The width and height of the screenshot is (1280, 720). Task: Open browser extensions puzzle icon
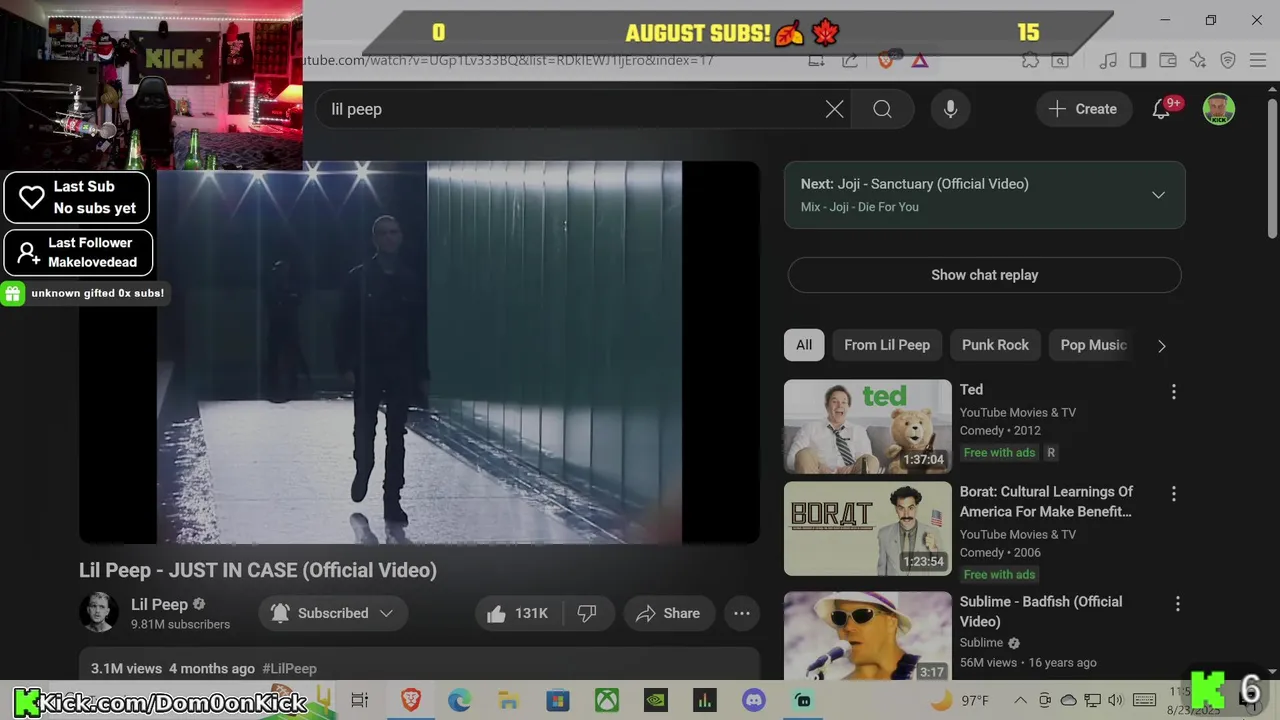1030,60
